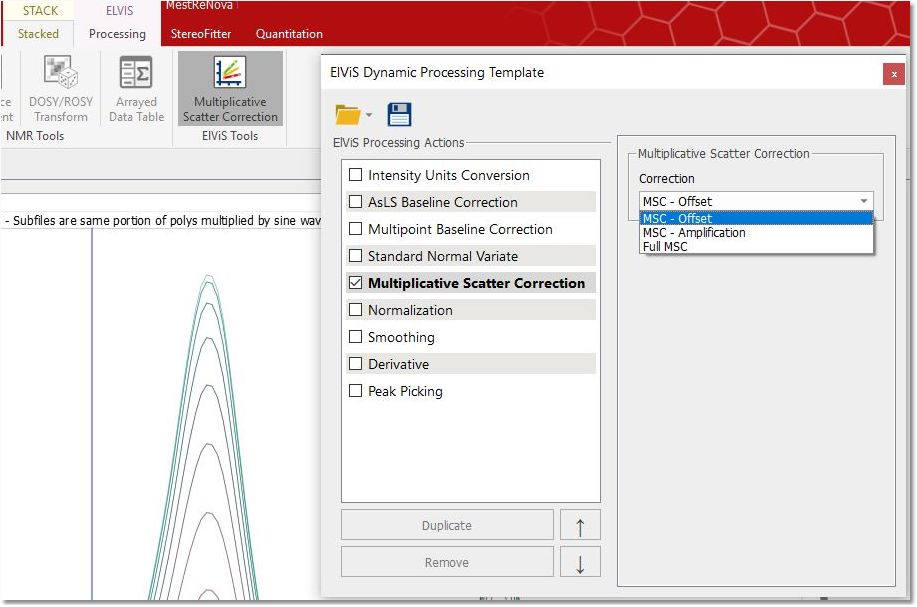Tick the Standard Normal Variate checkbox

[355, 256]
